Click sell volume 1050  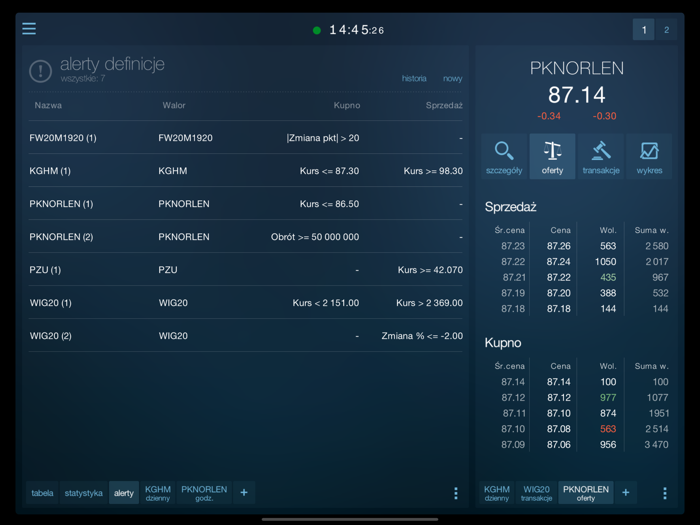point(605,262)
